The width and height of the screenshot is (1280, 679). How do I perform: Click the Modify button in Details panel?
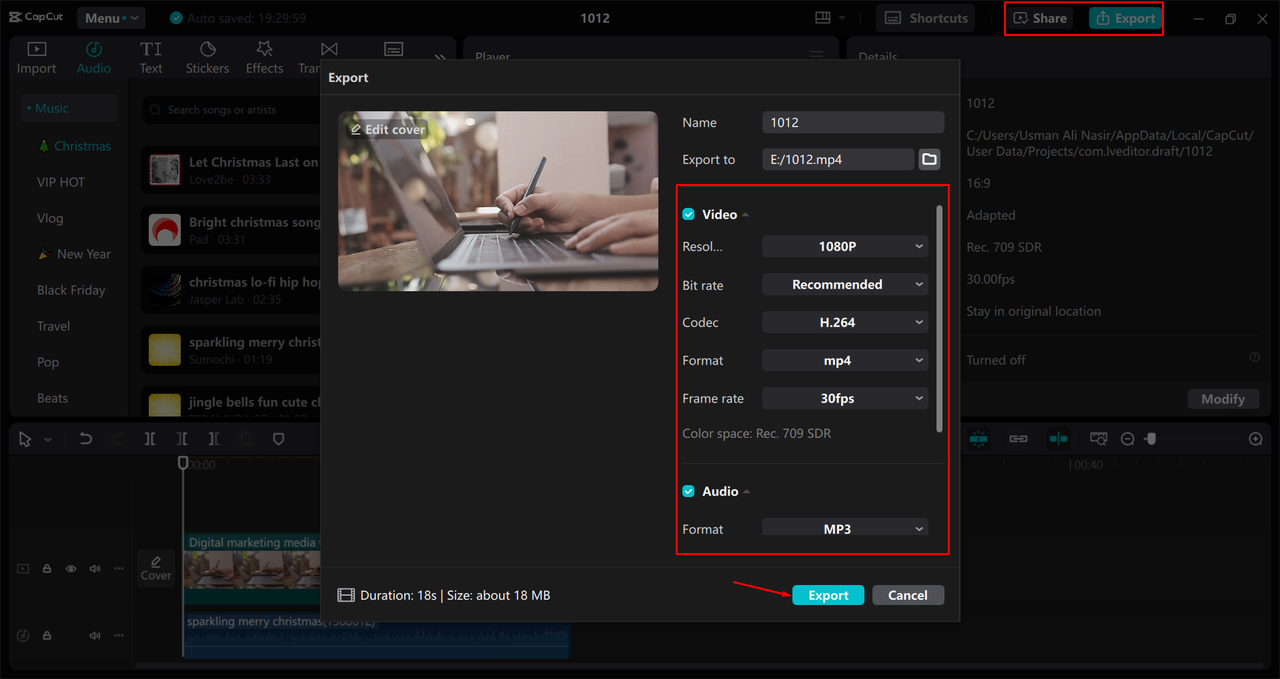pyautogui.click(x=1223, y=398)
